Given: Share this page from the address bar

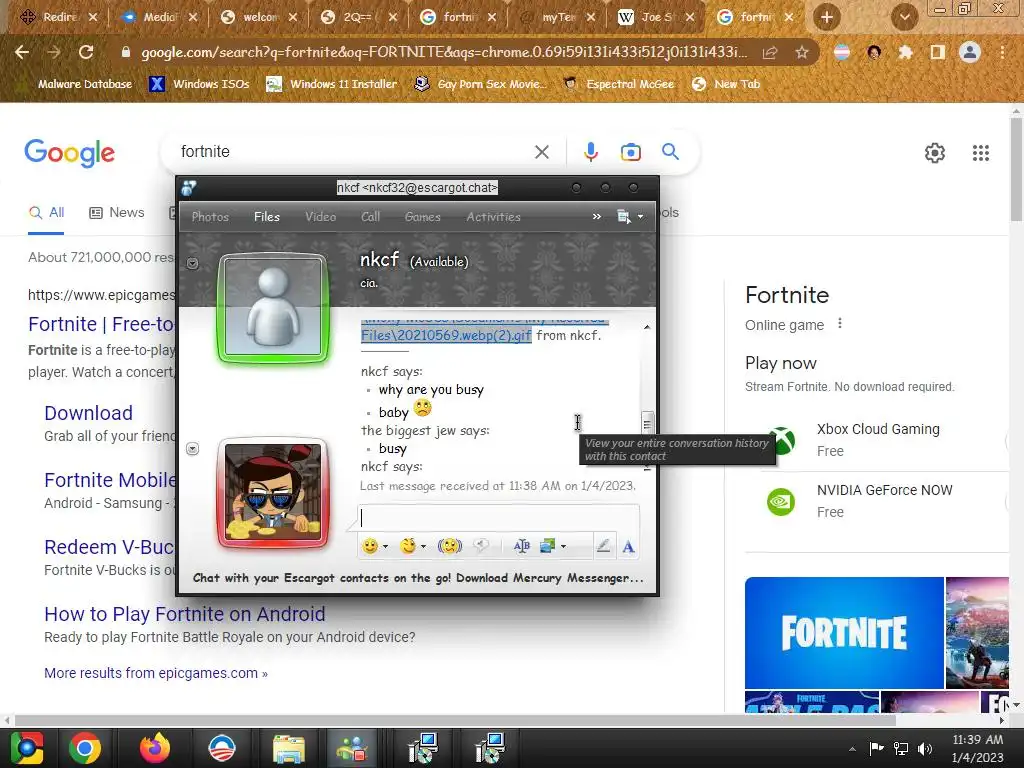Looking at the screenshot, I should 770,52.
